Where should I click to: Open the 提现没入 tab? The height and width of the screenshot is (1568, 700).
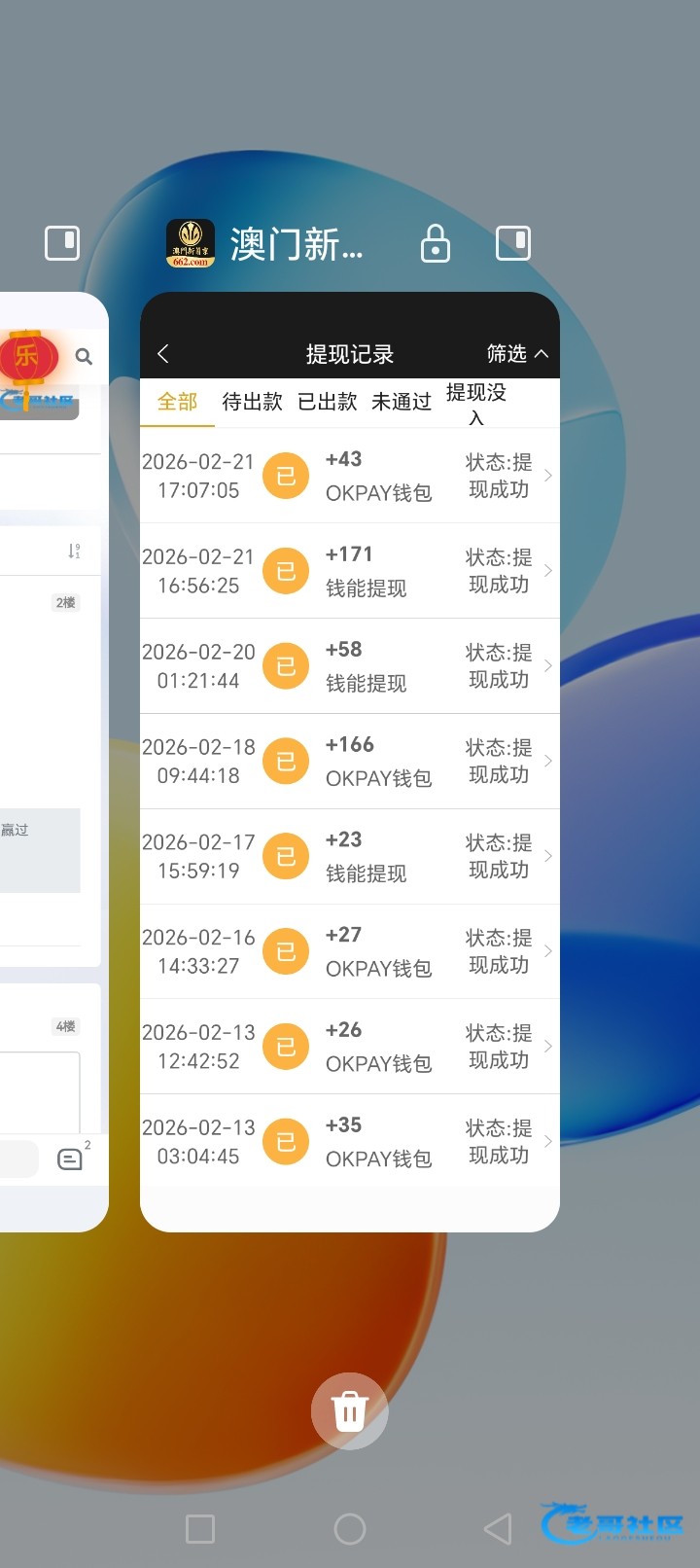point(475,403)
